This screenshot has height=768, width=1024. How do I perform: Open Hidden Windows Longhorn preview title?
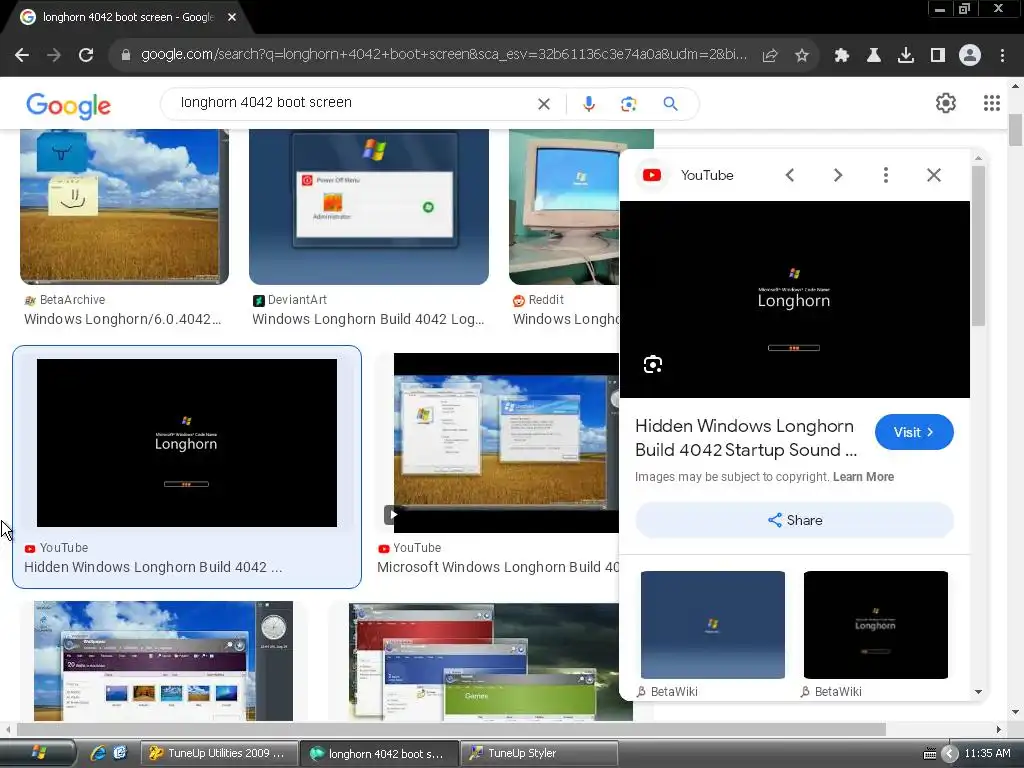pyautogui.click(x=746, y=438)
